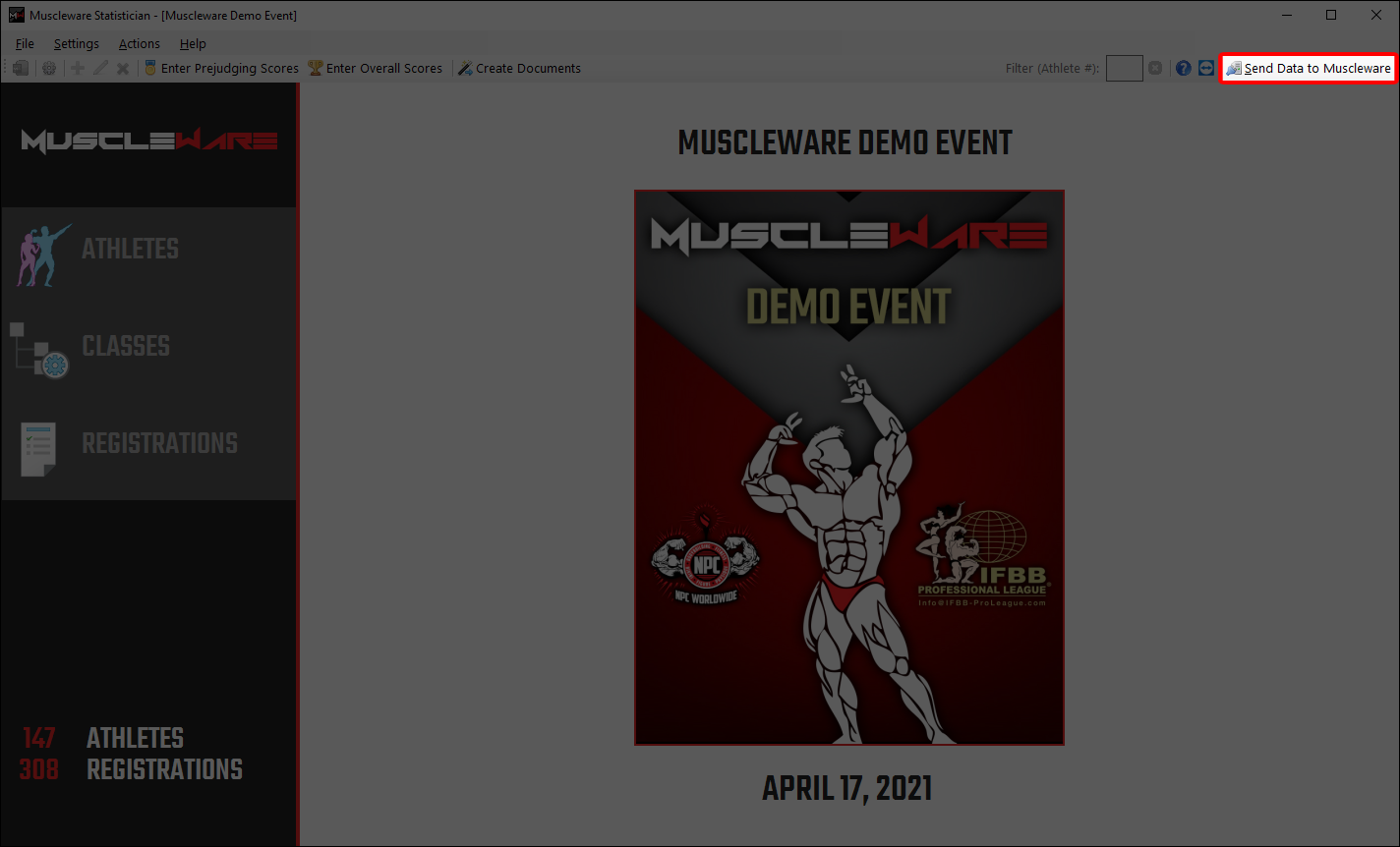The image size is (1400, 847).
Task: Open the Settings menu
Action: point(76,43)
